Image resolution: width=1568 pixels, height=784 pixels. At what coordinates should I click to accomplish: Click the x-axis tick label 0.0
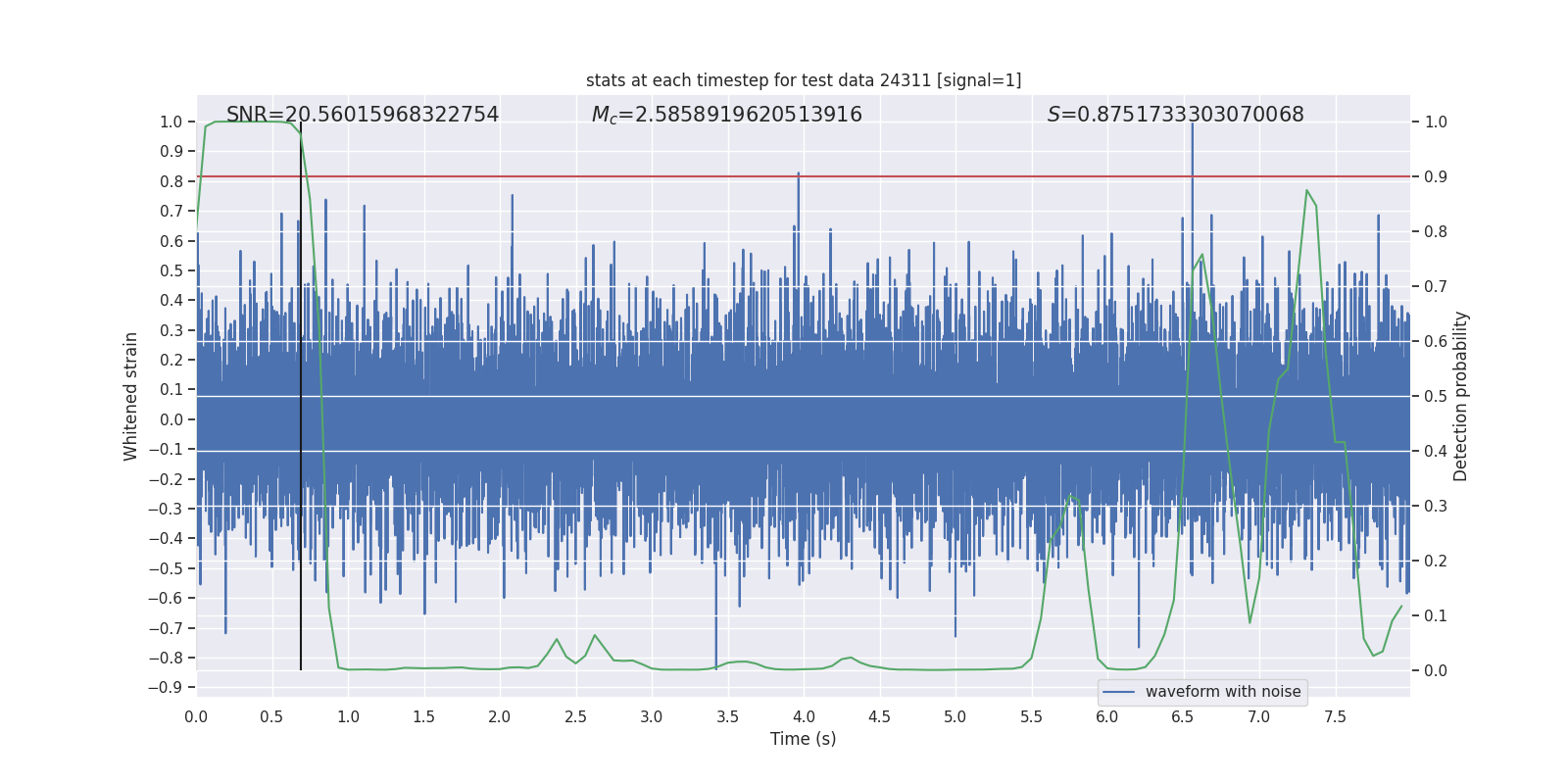(x=196, y=716)
